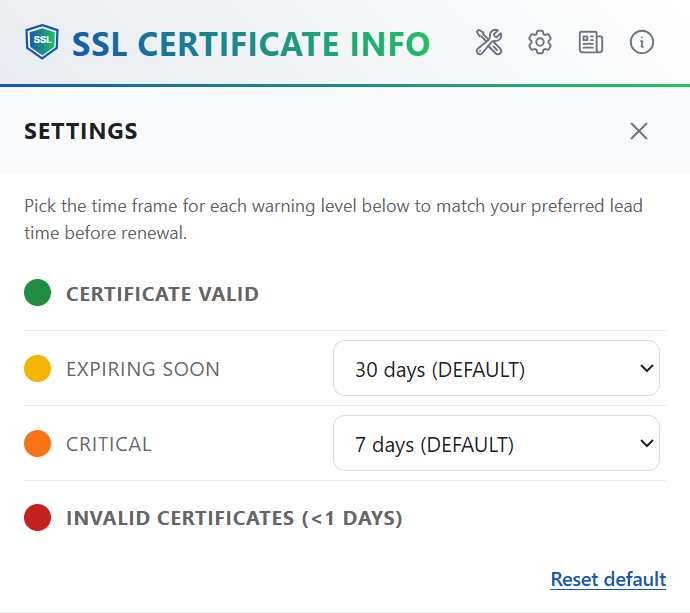Click the CRITICAL label
Image resolution: width=690 pixels, height=613 pixels.
(x=109, y=444)
